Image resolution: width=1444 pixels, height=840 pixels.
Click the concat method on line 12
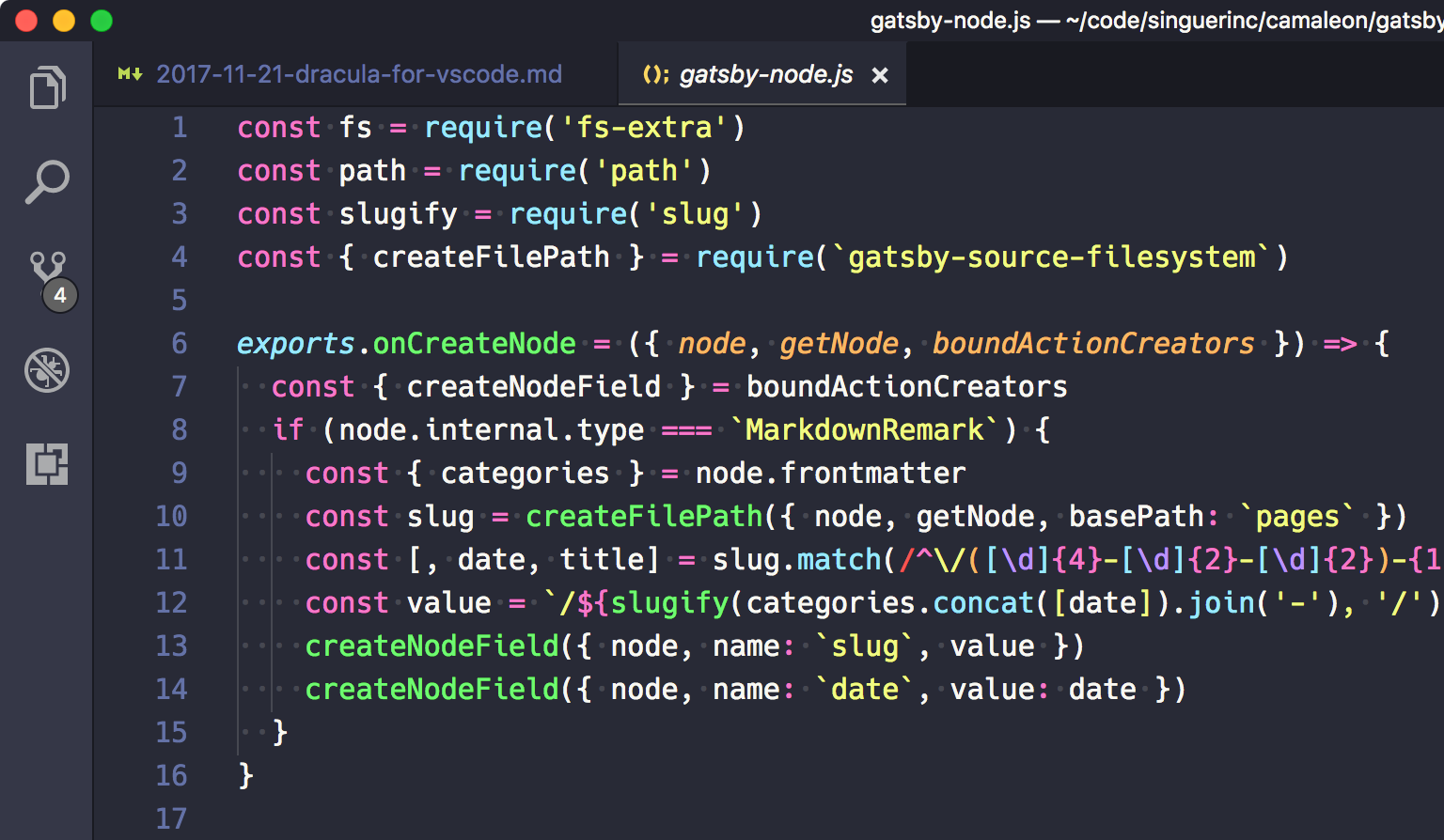coord(983,602)
